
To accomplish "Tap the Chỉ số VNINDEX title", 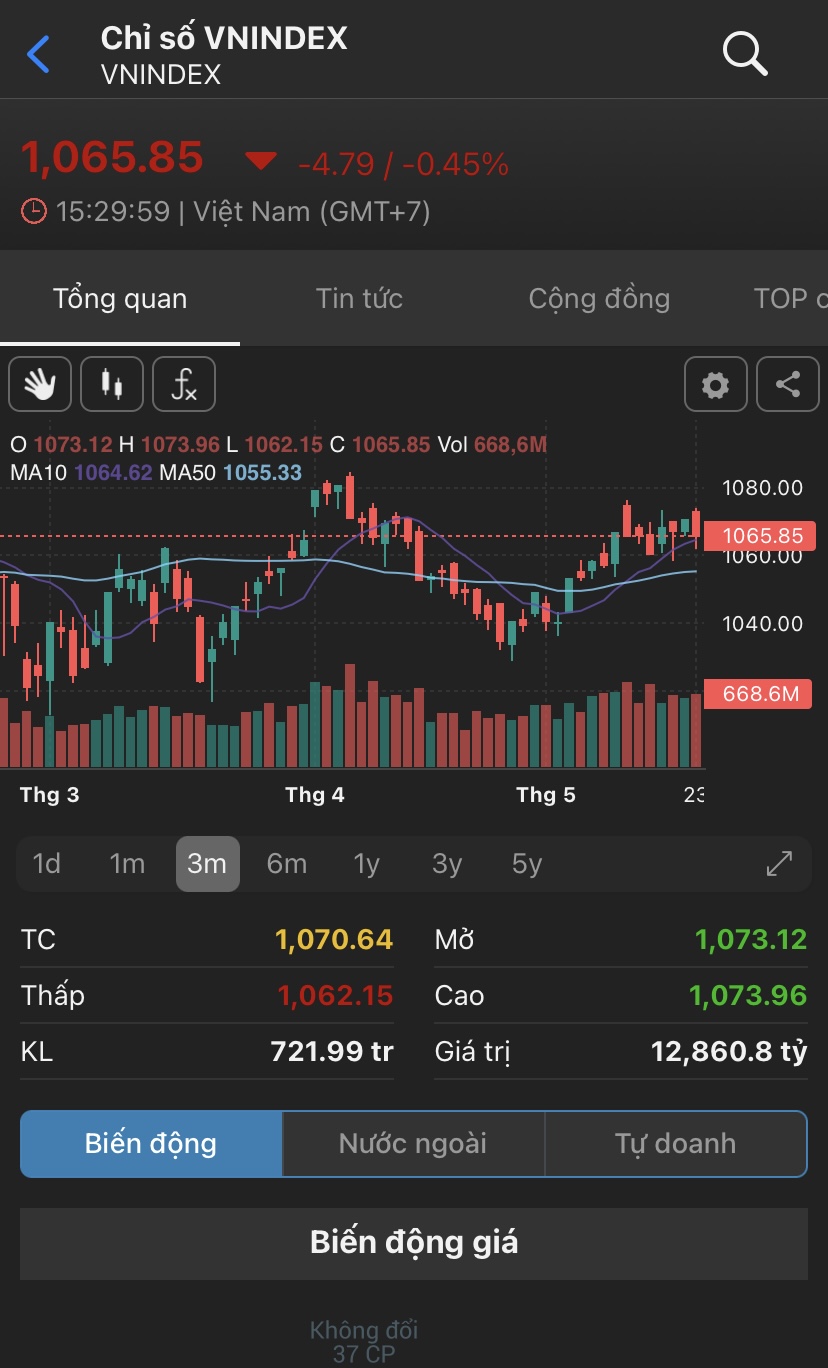I will (x=224, y=38).
